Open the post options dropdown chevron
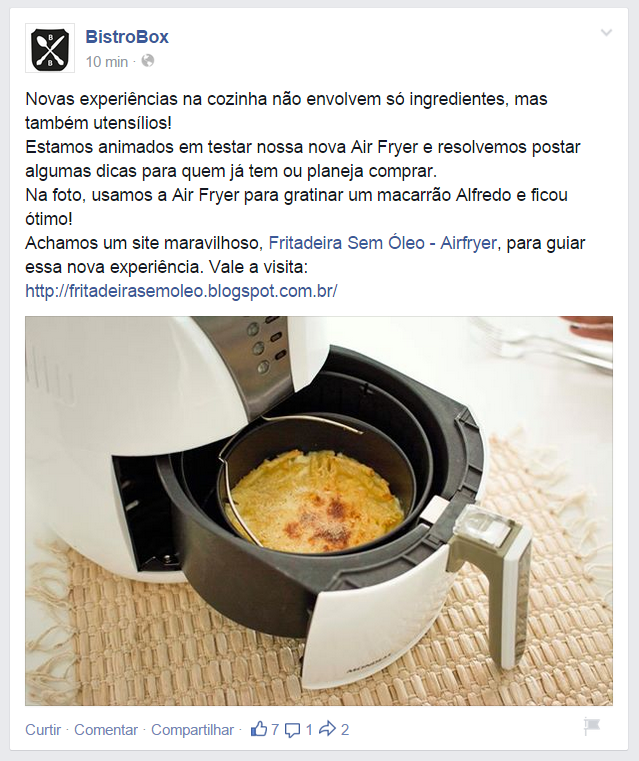Image resolution: width=639 pixels, height=761 pixels. click(x=606, y=33)
